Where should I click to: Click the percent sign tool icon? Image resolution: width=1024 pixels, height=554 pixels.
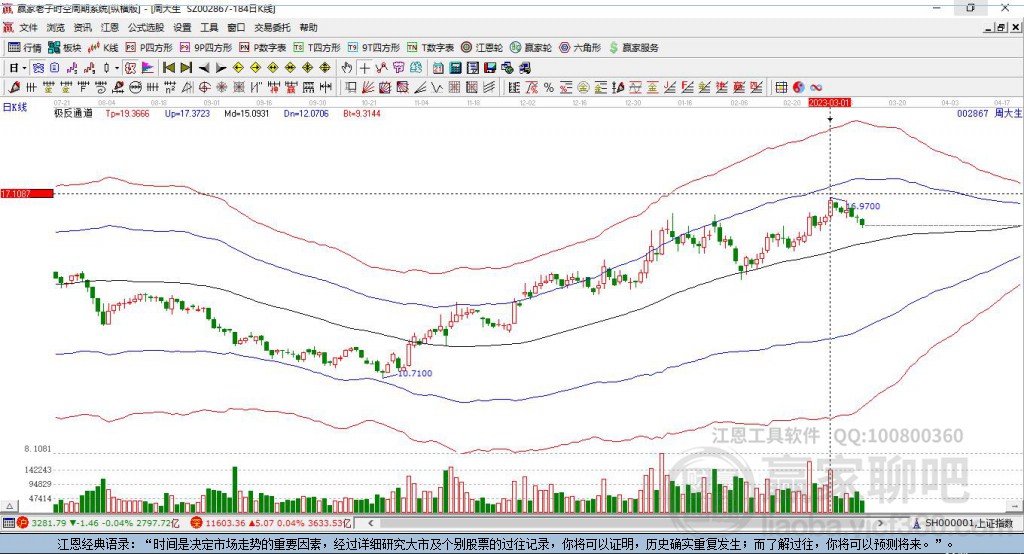tap(549, 88)
